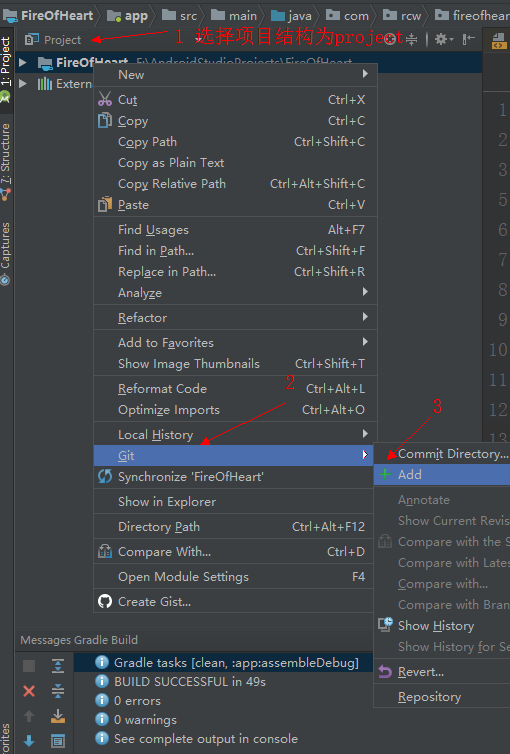Select Open Module Settings menu item

[x=234, y=576]
